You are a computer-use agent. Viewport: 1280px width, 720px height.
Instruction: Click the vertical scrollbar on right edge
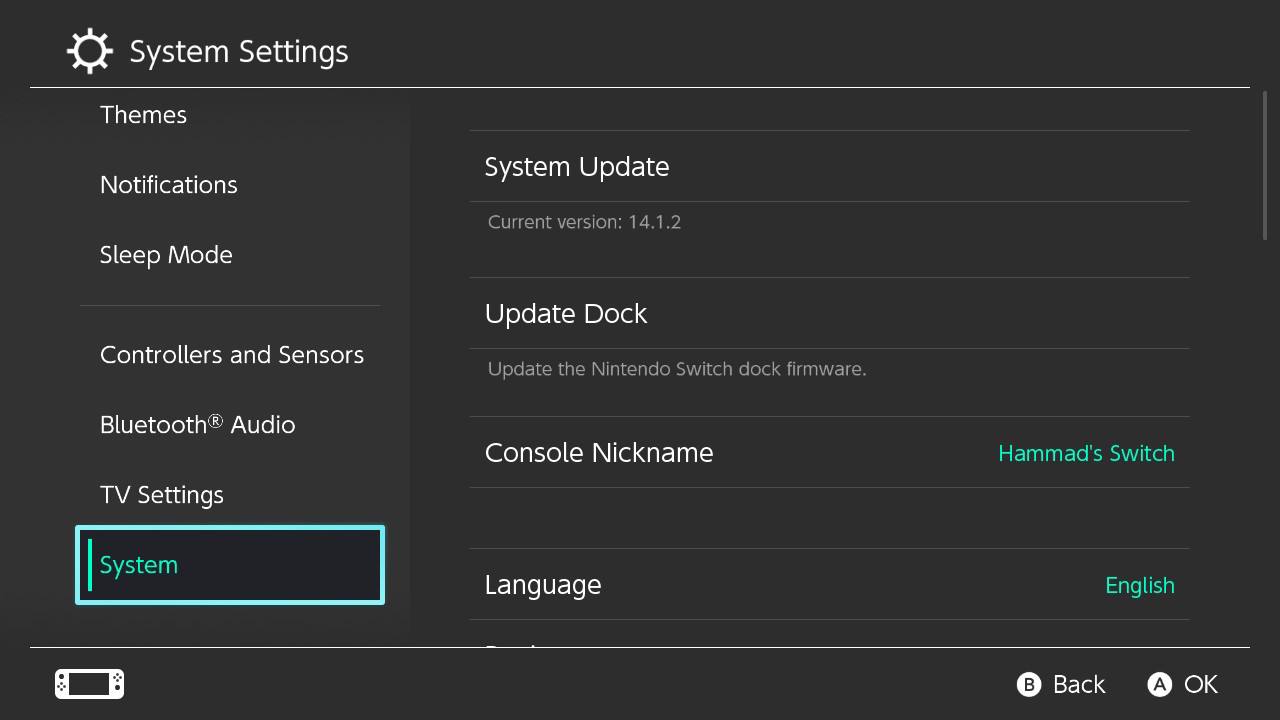[x=1265, y=167]
